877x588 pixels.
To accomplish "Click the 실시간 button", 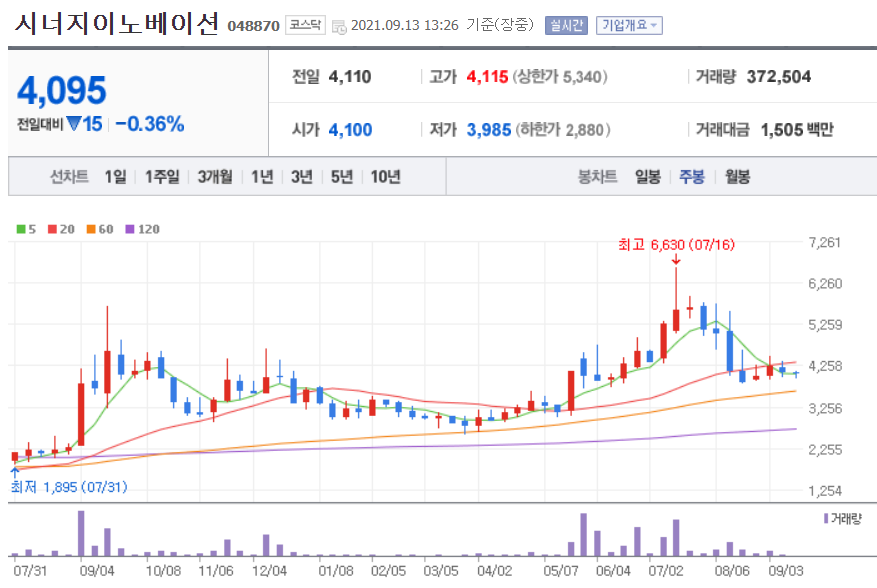I will (x=568, y=25).
